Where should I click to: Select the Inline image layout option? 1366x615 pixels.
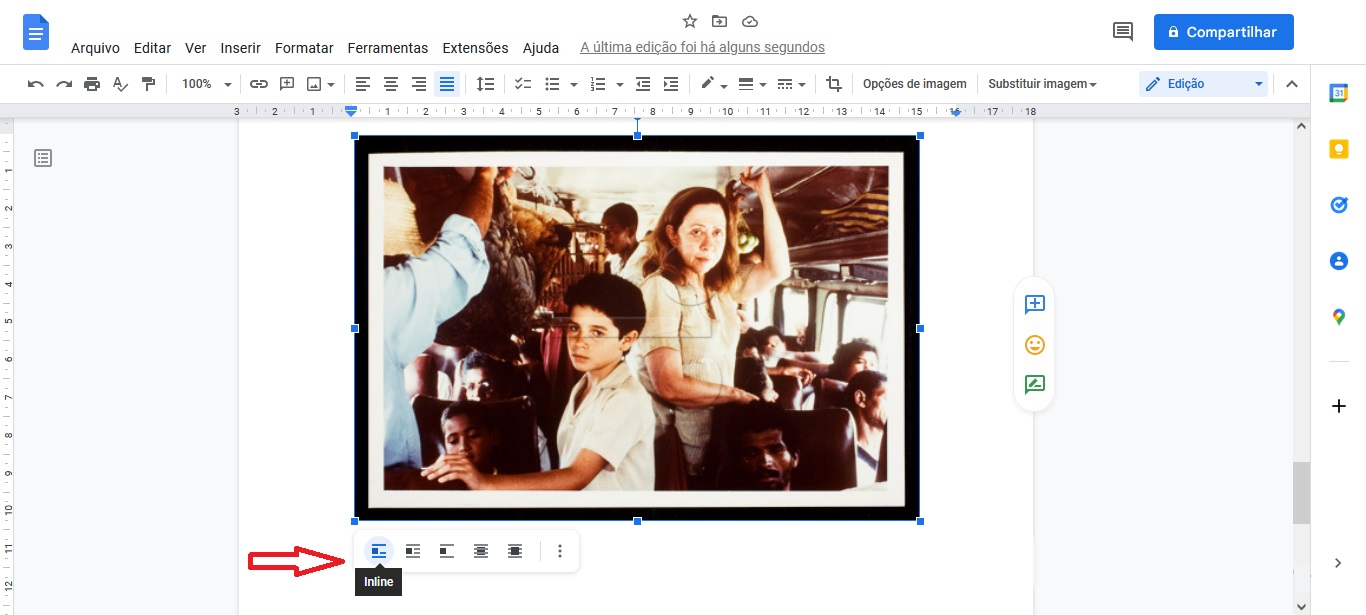click(379, 551)
